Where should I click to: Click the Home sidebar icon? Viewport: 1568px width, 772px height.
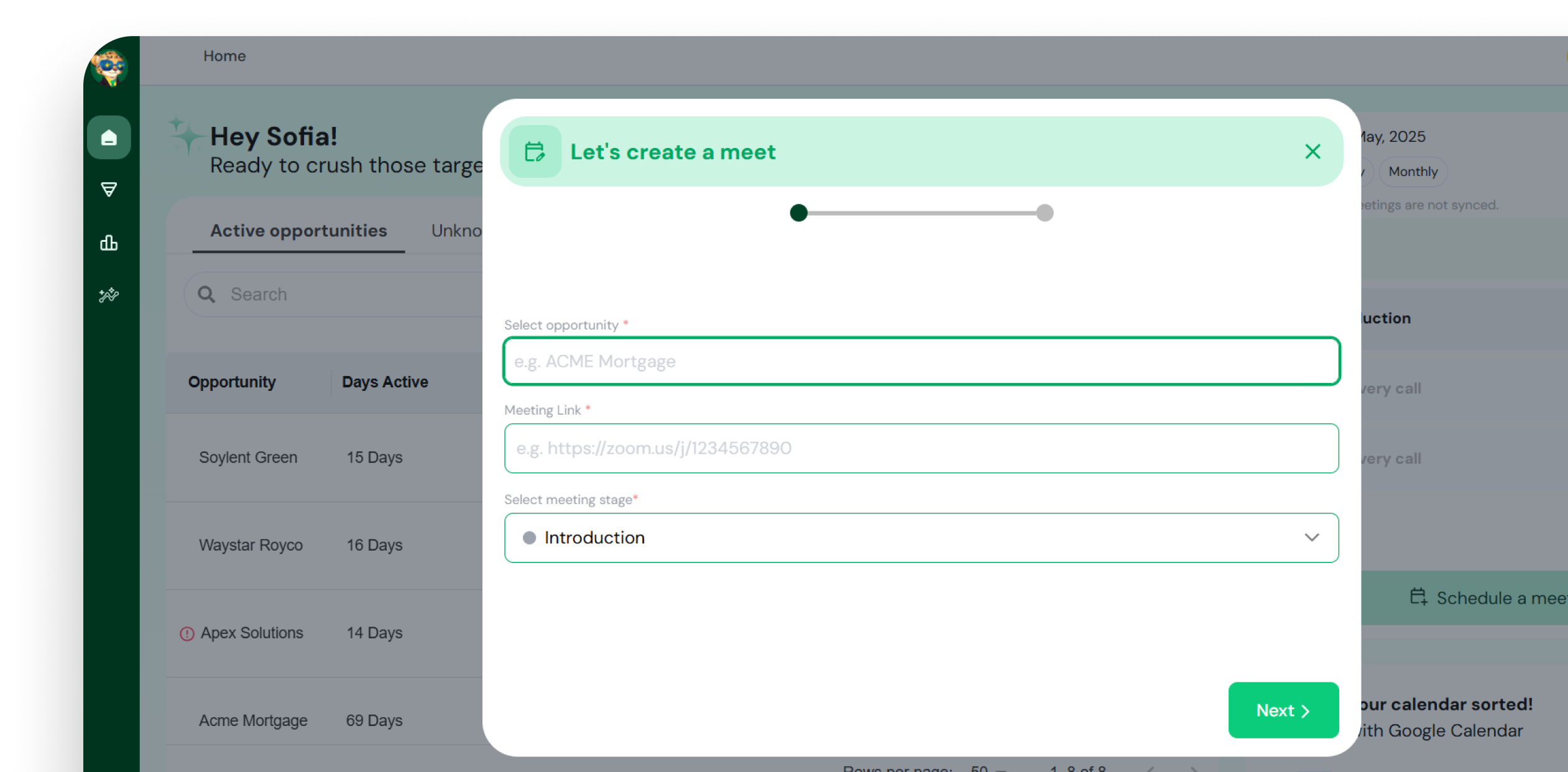109,137
